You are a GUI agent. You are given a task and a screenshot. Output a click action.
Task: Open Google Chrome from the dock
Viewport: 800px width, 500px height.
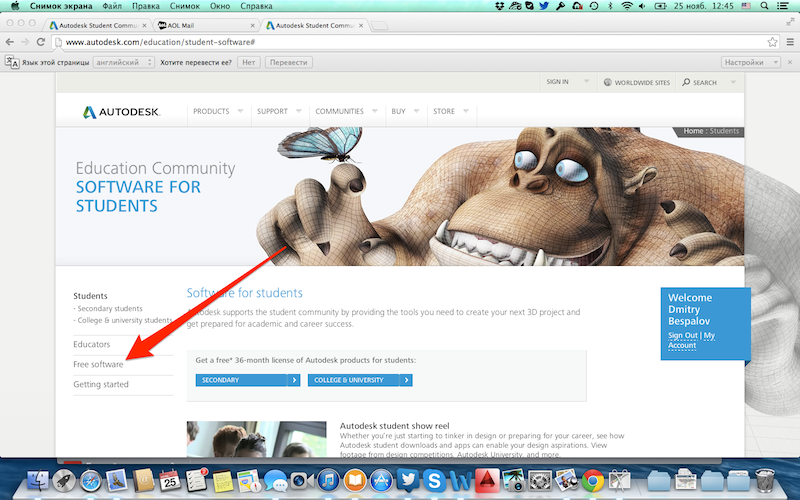[x=592, y=481]
